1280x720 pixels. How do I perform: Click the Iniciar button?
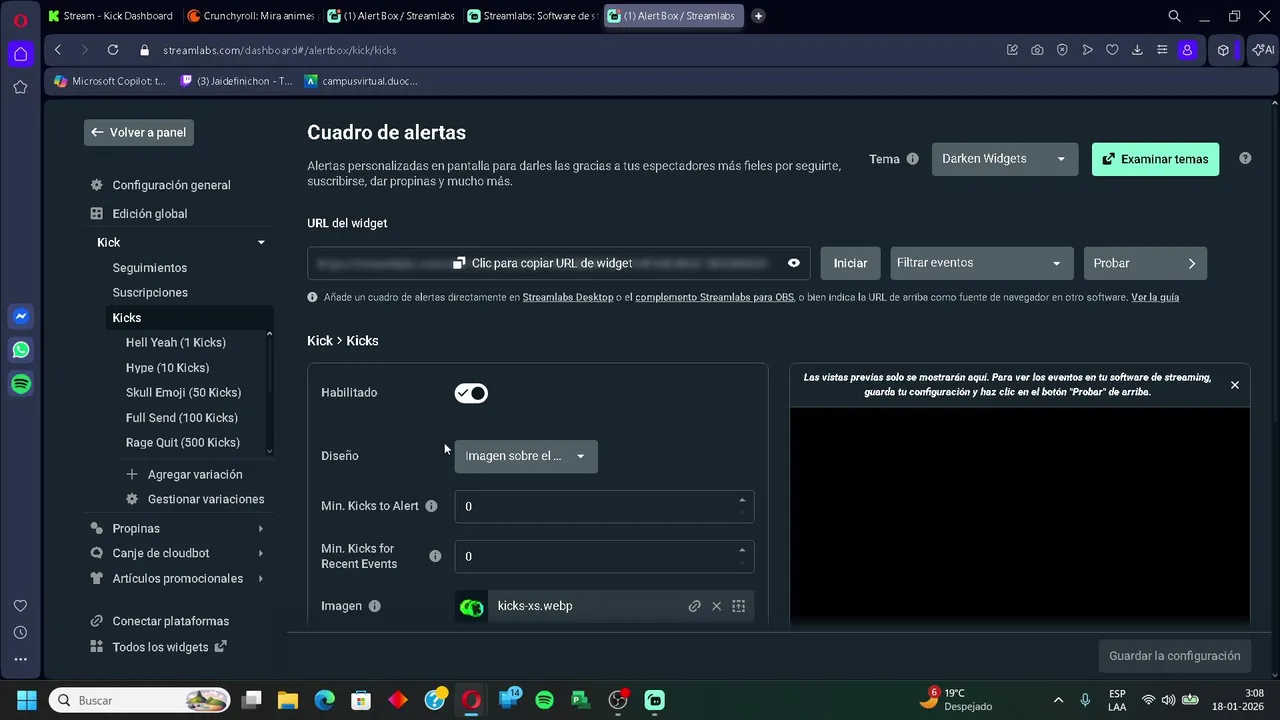click(x=850, y=263)
